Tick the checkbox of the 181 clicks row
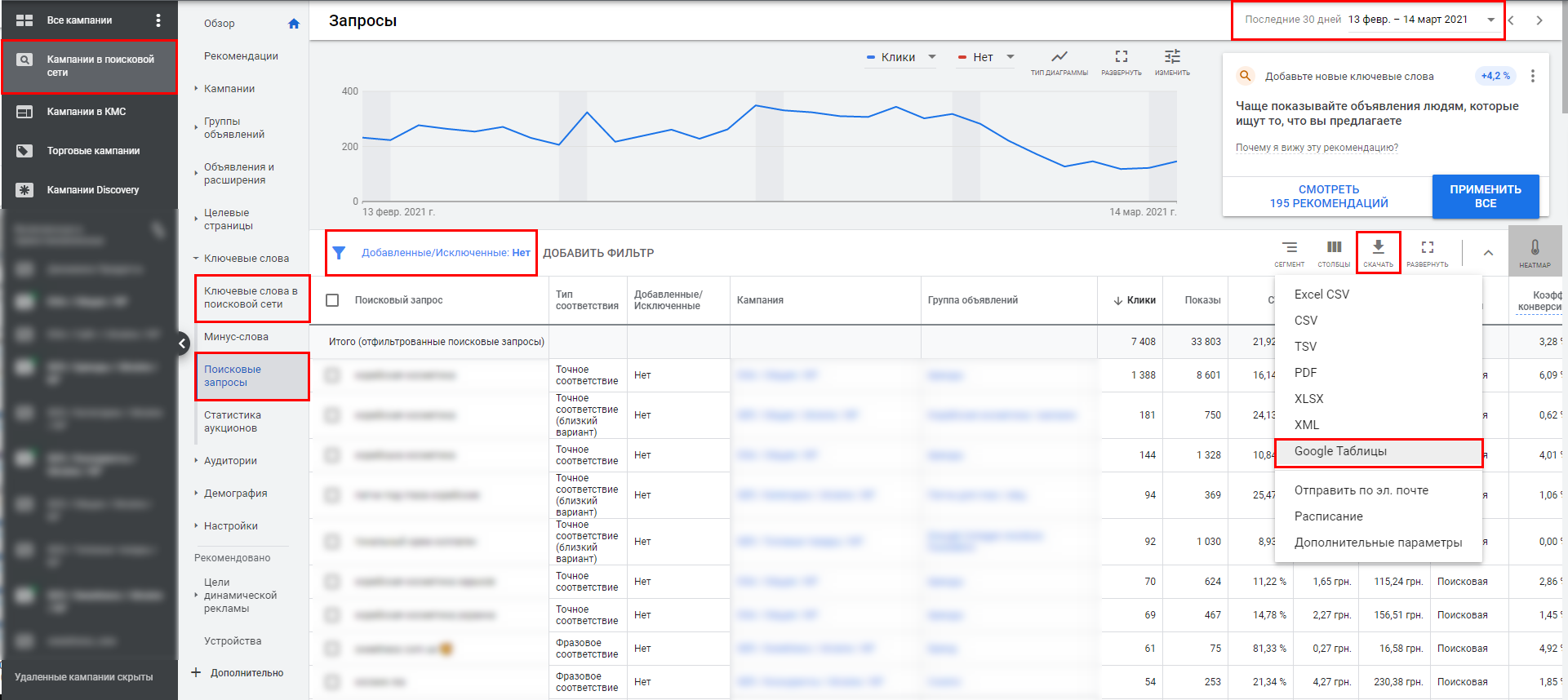Viewport: 1568px width, 700px height. click(332, 415)
